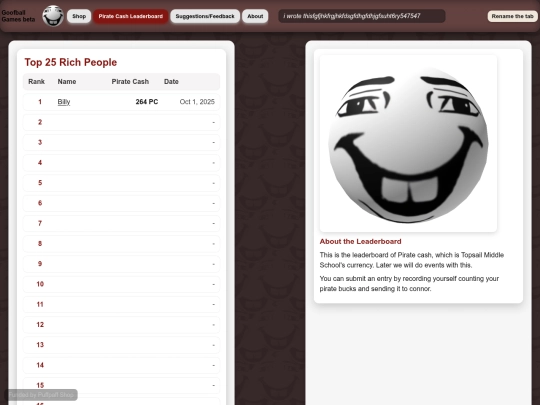
Task: Click the Date column header
Action: coord(171,82)
